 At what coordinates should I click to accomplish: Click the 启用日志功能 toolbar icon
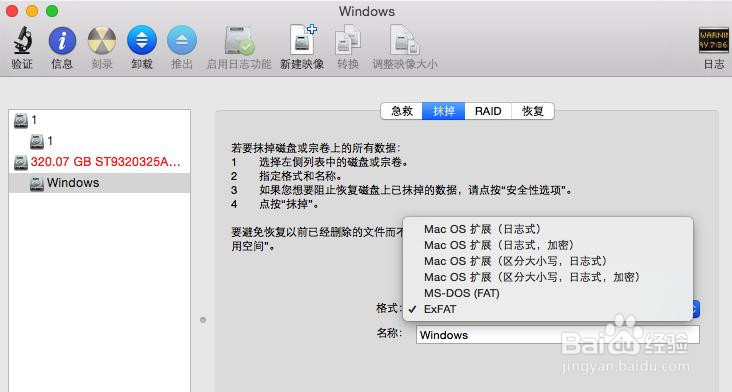(239, 41)
